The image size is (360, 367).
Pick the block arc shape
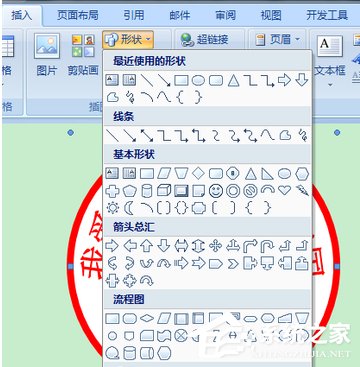point(268,190)
